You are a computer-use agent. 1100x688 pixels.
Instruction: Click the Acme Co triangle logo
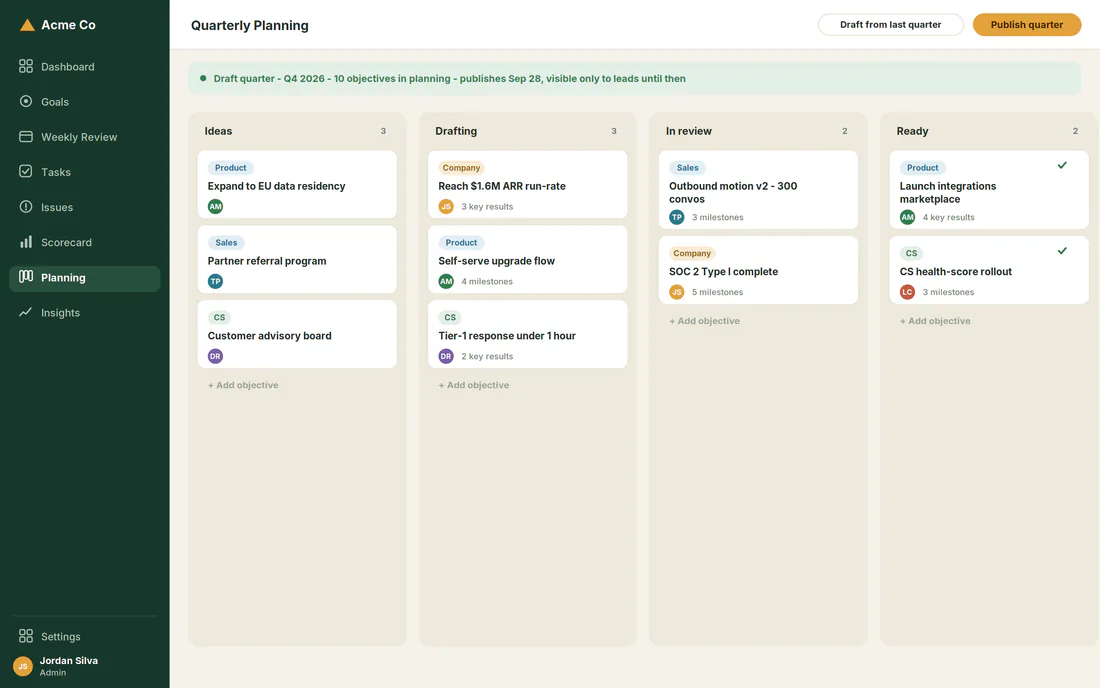27,25
